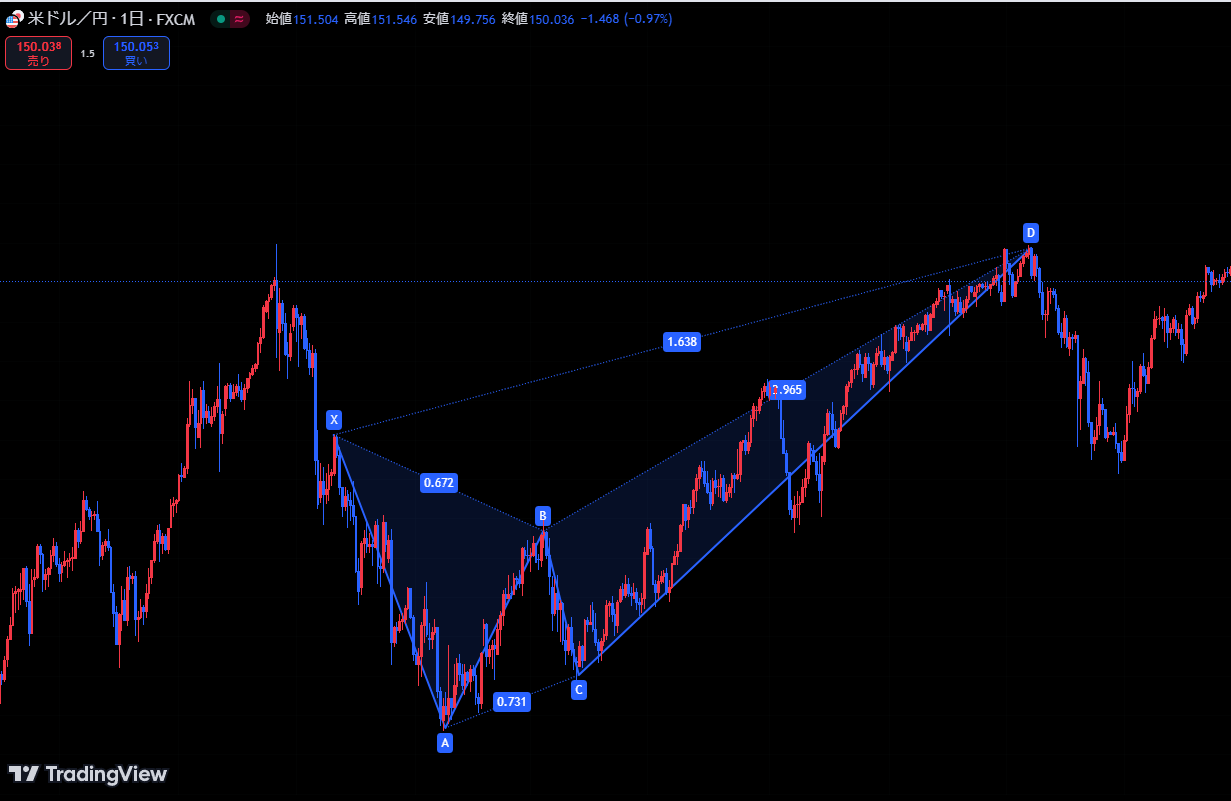Select the X point marker of the pattern
The image size is (1231, 801).
point(334,419)
